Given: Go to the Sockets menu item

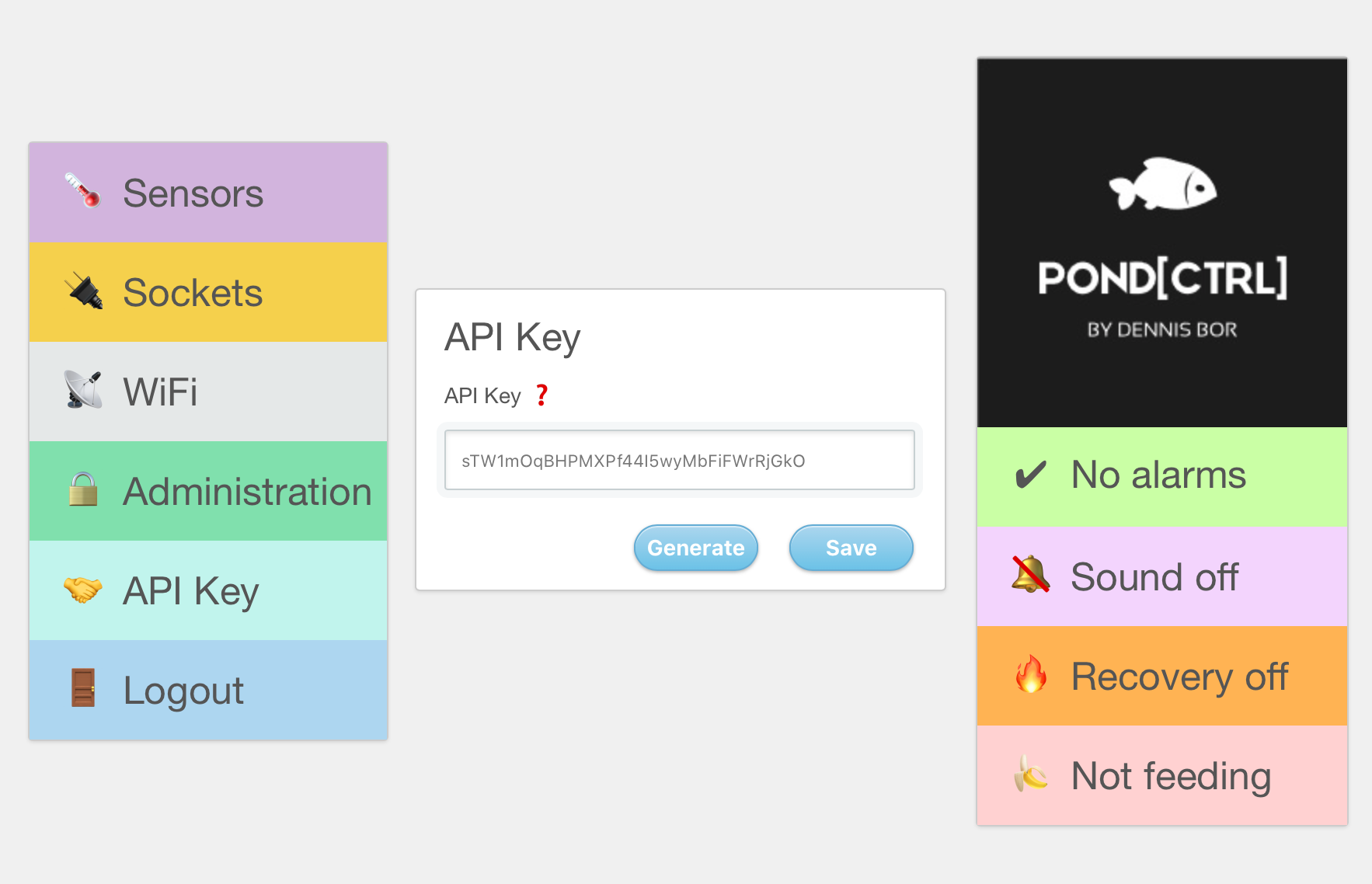Looking at the screenshot, I should [x=208, y=292].
